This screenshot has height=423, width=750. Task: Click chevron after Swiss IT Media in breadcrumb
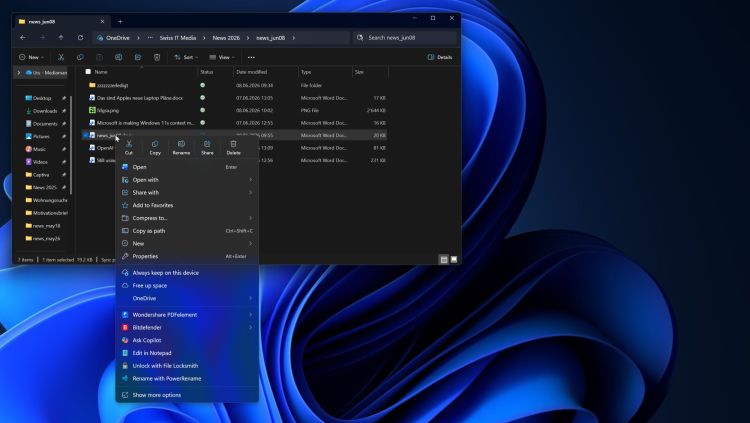coord(204,37)
